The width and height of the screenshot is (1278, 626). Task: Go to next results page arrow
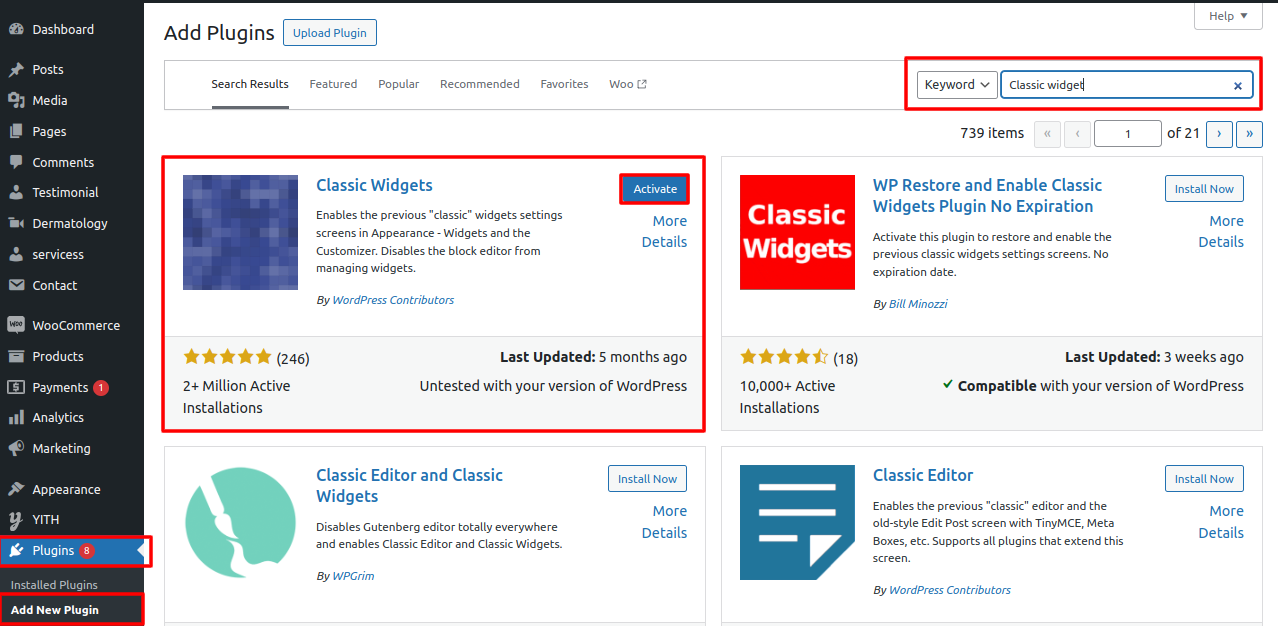[1219, 134]
